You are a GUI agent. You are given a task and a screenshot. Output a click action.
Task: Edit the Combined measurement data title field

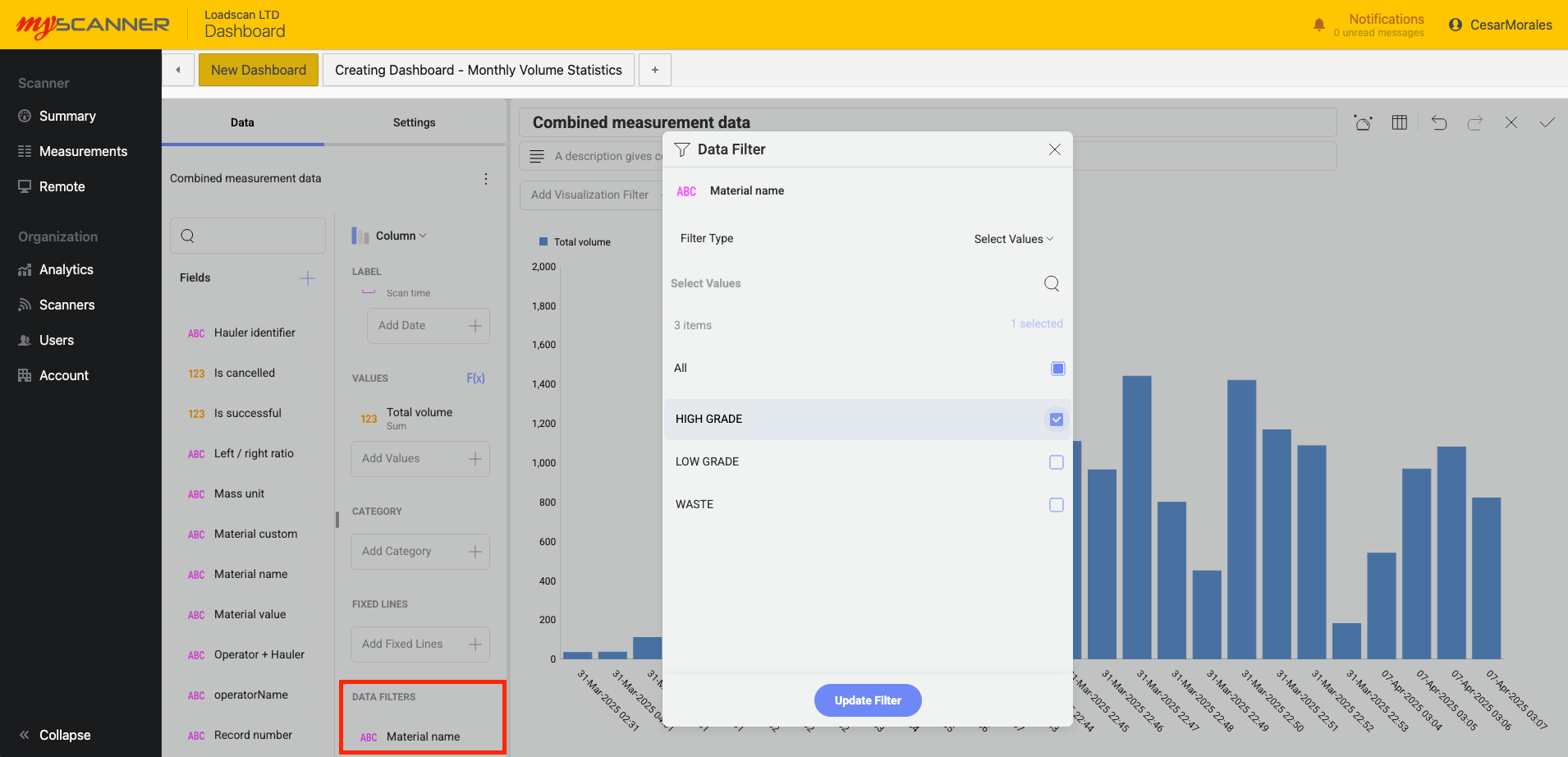(928, 122)
